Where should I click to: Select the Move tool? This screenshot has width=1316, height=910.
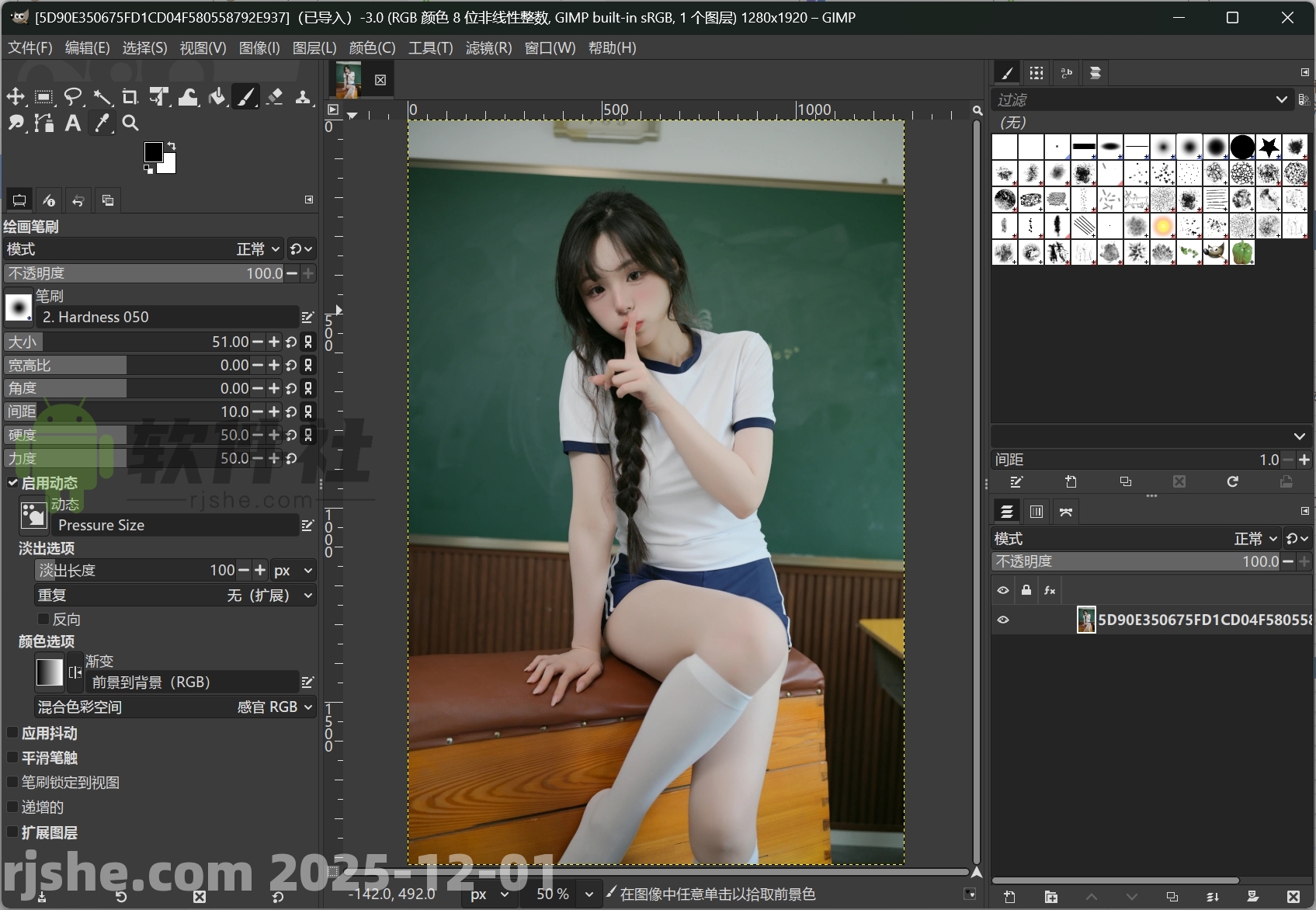16,97
